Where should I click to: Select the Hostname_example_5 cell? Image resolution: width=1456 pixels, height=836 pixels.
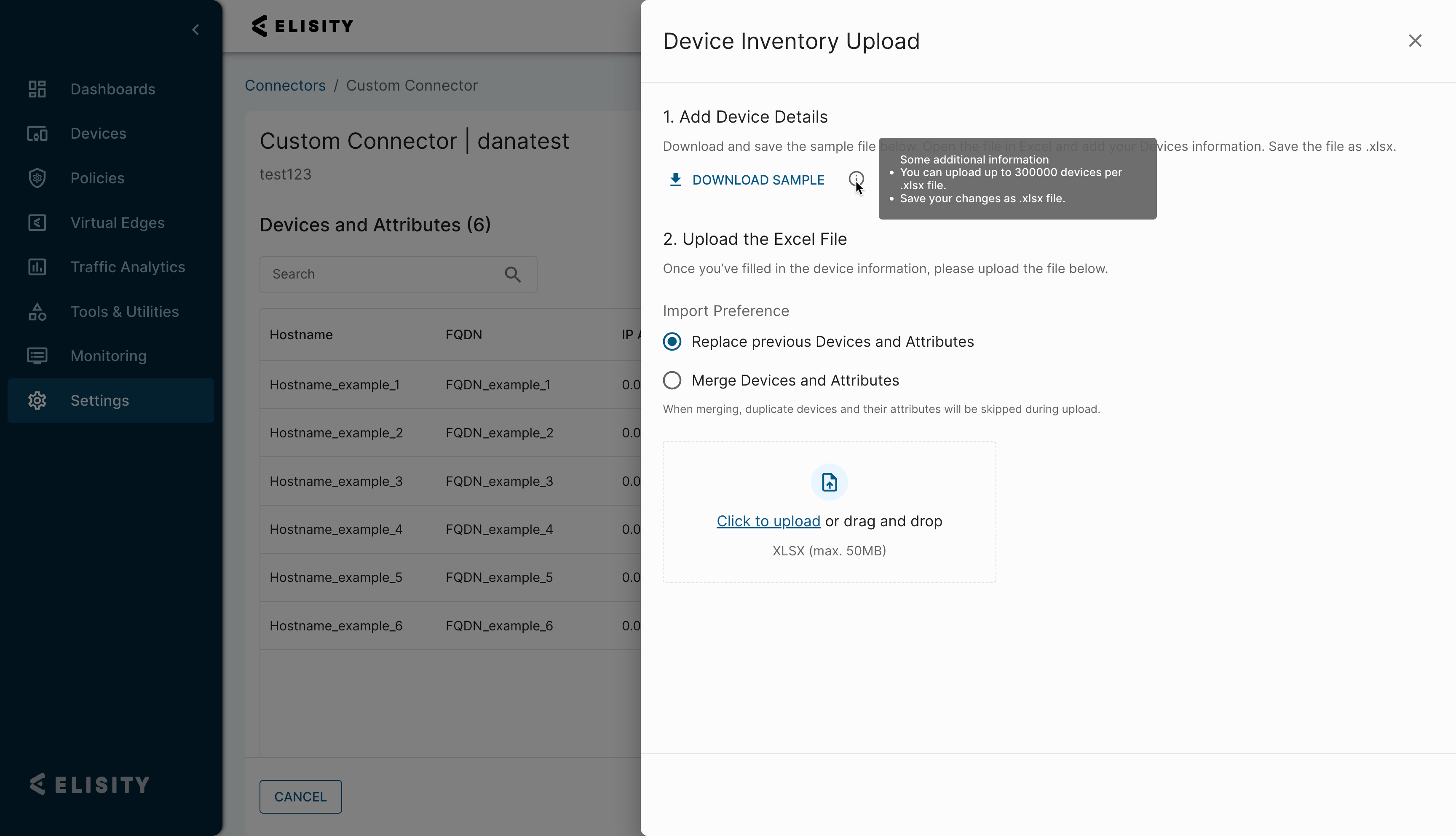pyautogui.click(x=336, y=578)
